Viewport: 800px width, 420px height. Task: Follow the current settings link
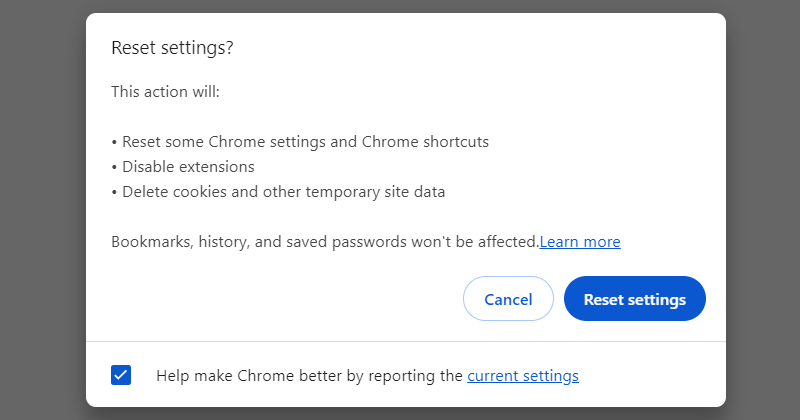(x=523, y=376)
